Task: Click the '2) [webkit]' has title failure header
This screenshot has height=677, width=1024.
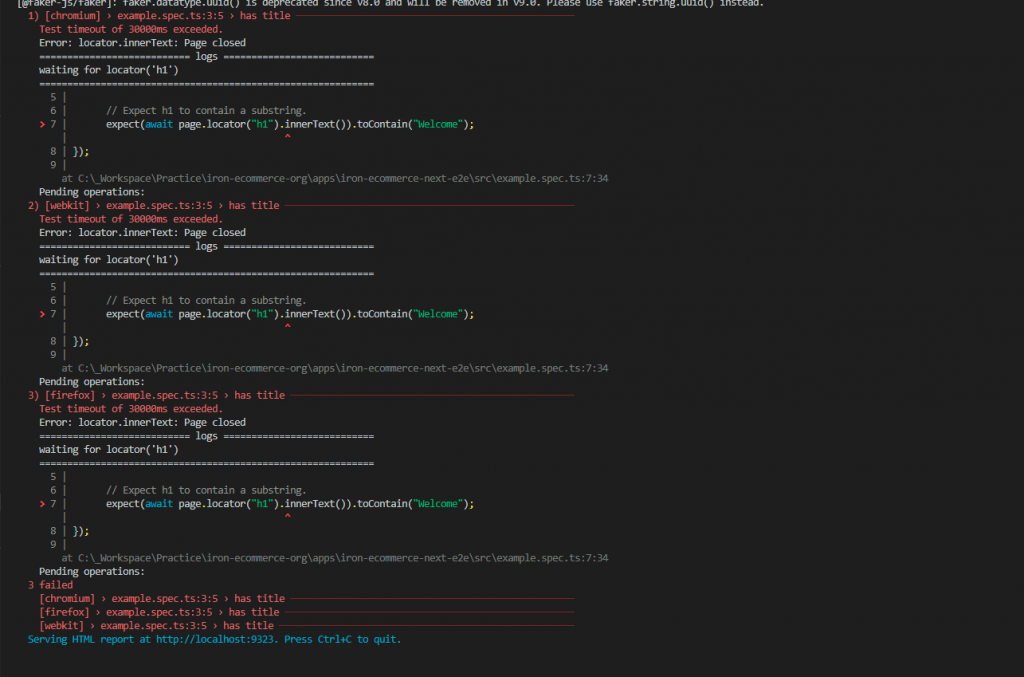Action: pos(153,206)
